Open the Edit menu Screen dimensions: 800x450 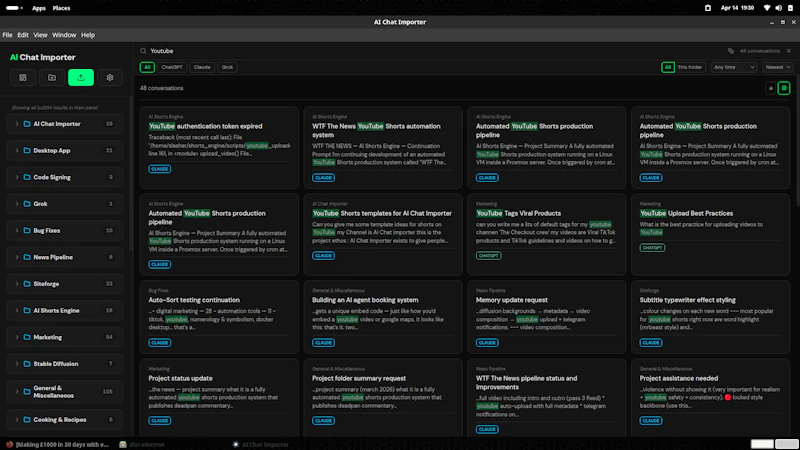23,35
